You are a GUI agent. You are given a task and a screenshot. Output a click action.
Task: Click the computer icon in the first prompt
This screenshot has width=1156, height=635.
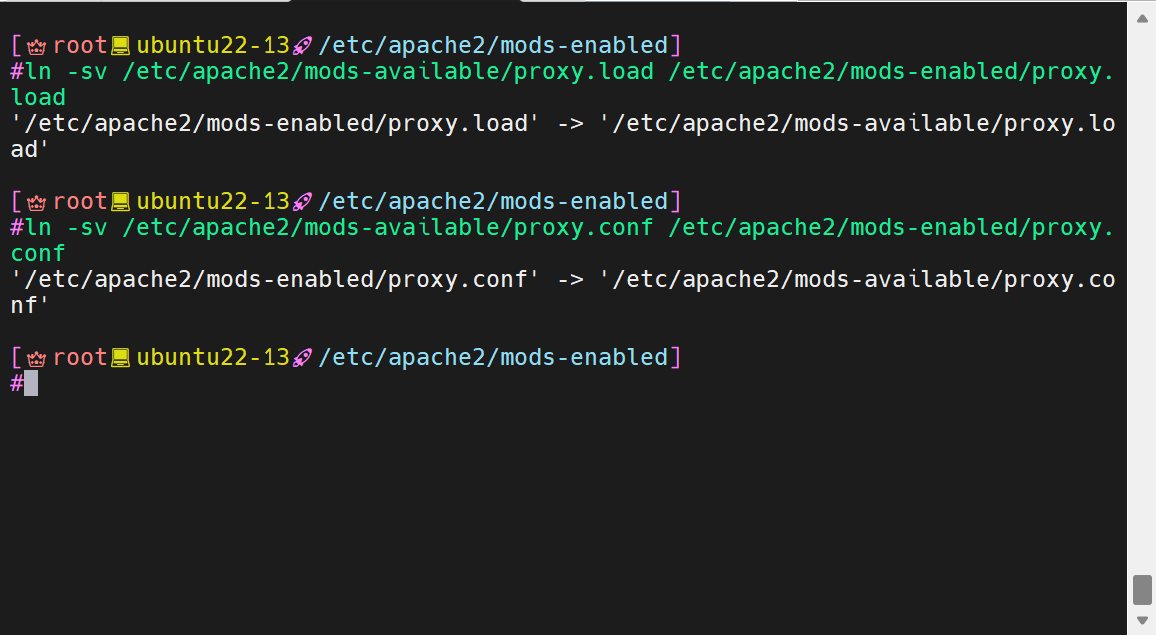[x=120, y=46]
